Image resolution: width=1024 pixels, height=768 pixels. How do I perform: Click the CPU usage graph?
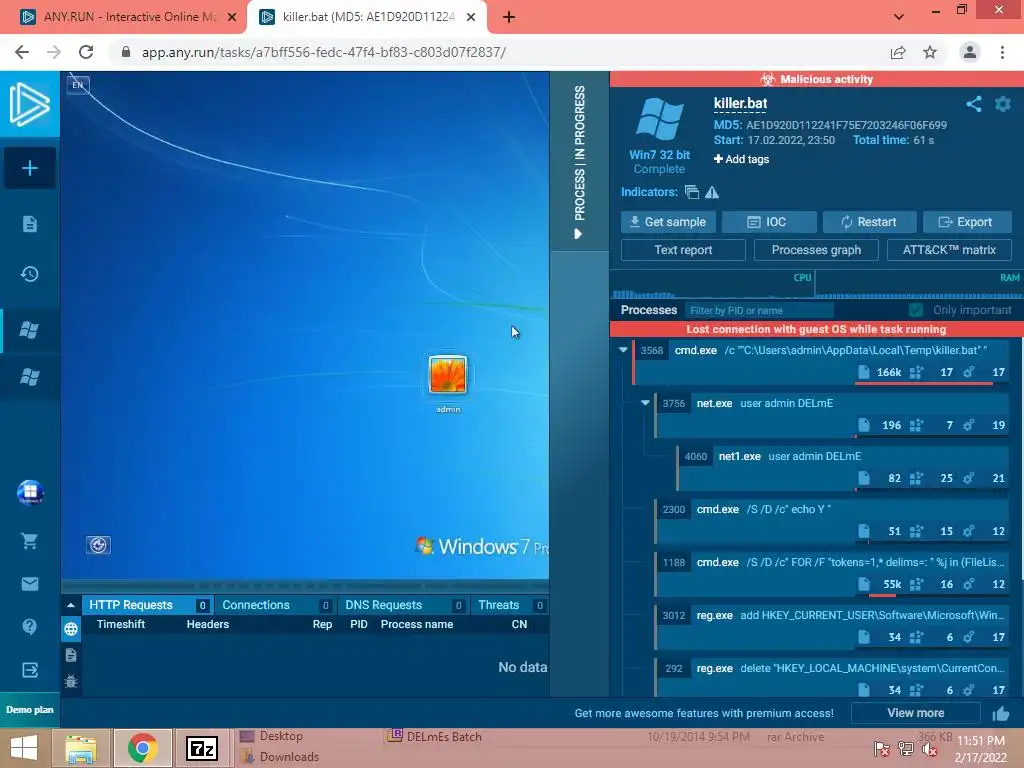click(x=712, y=286)
